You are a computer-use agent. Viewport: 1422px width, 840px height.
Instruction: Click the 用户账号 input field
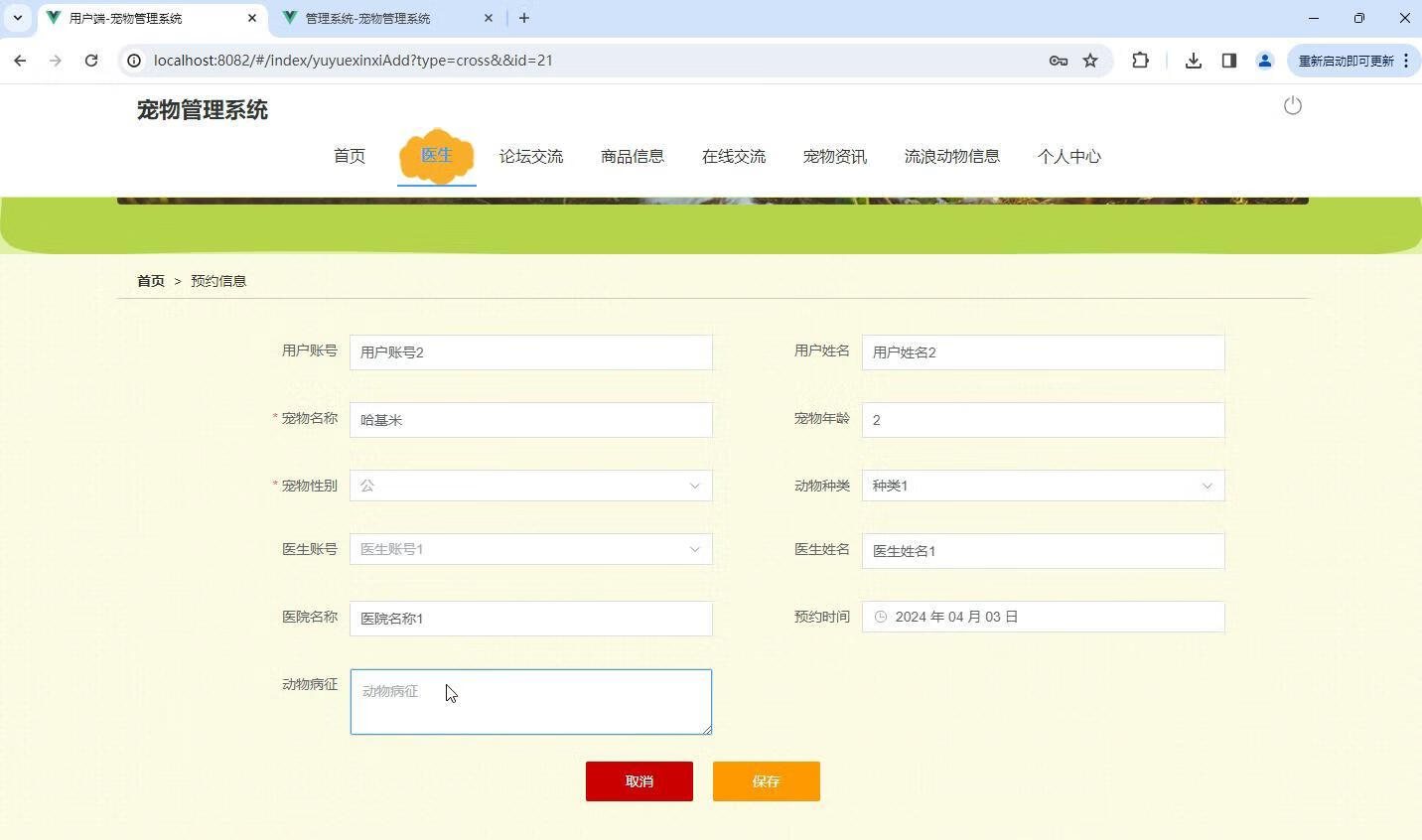[531, 352]
